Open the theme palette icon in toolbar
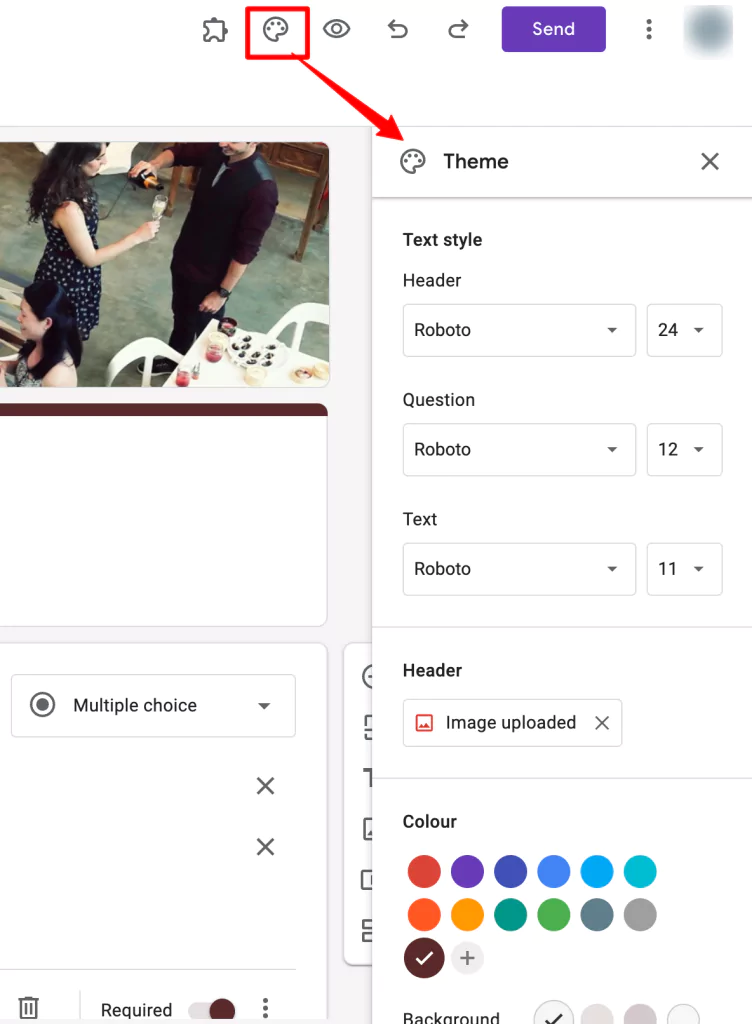Viewport: 752px width, 1024px height. (275, 29)
